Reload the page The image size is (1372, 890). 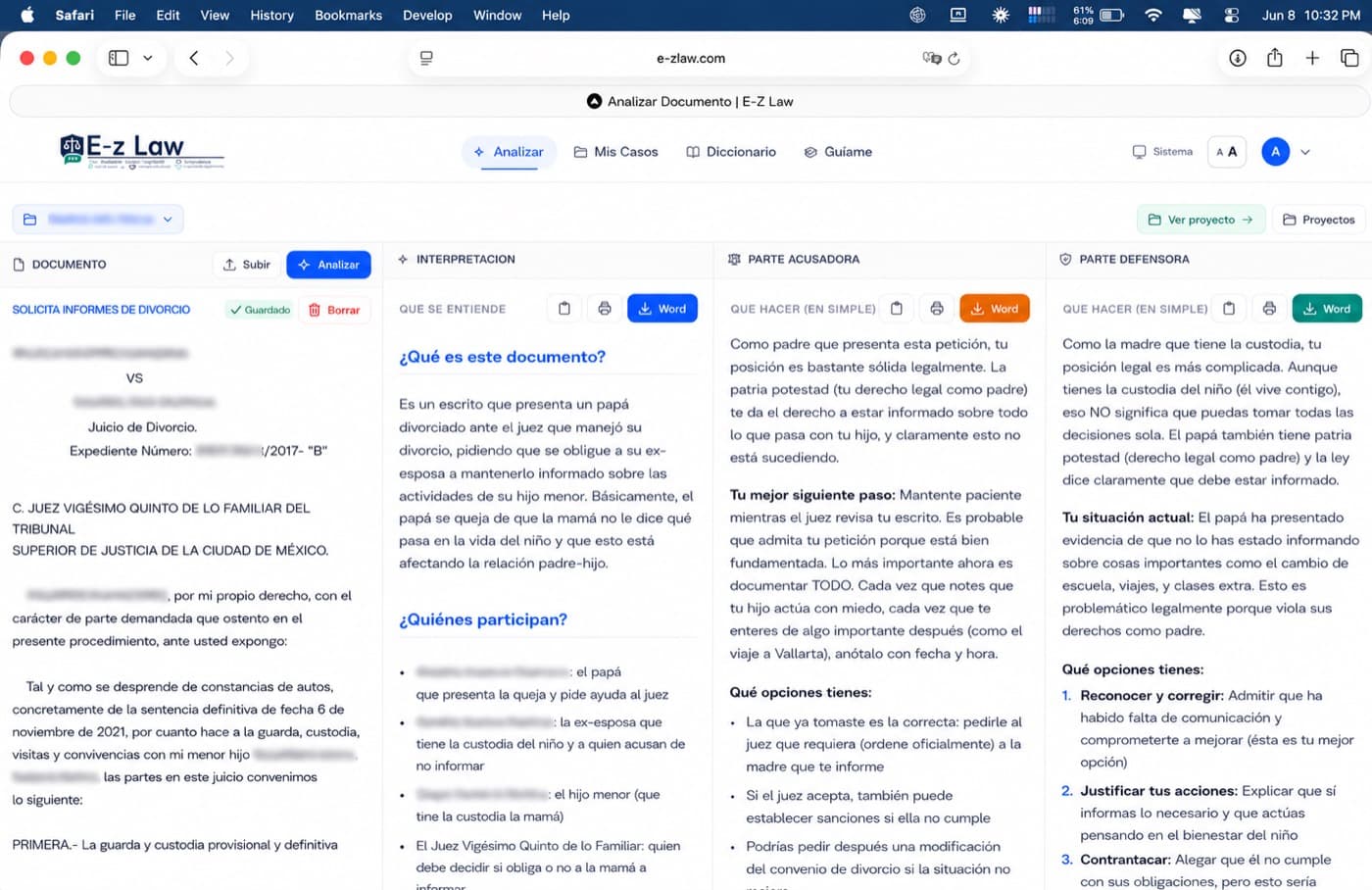pos(955,58)
